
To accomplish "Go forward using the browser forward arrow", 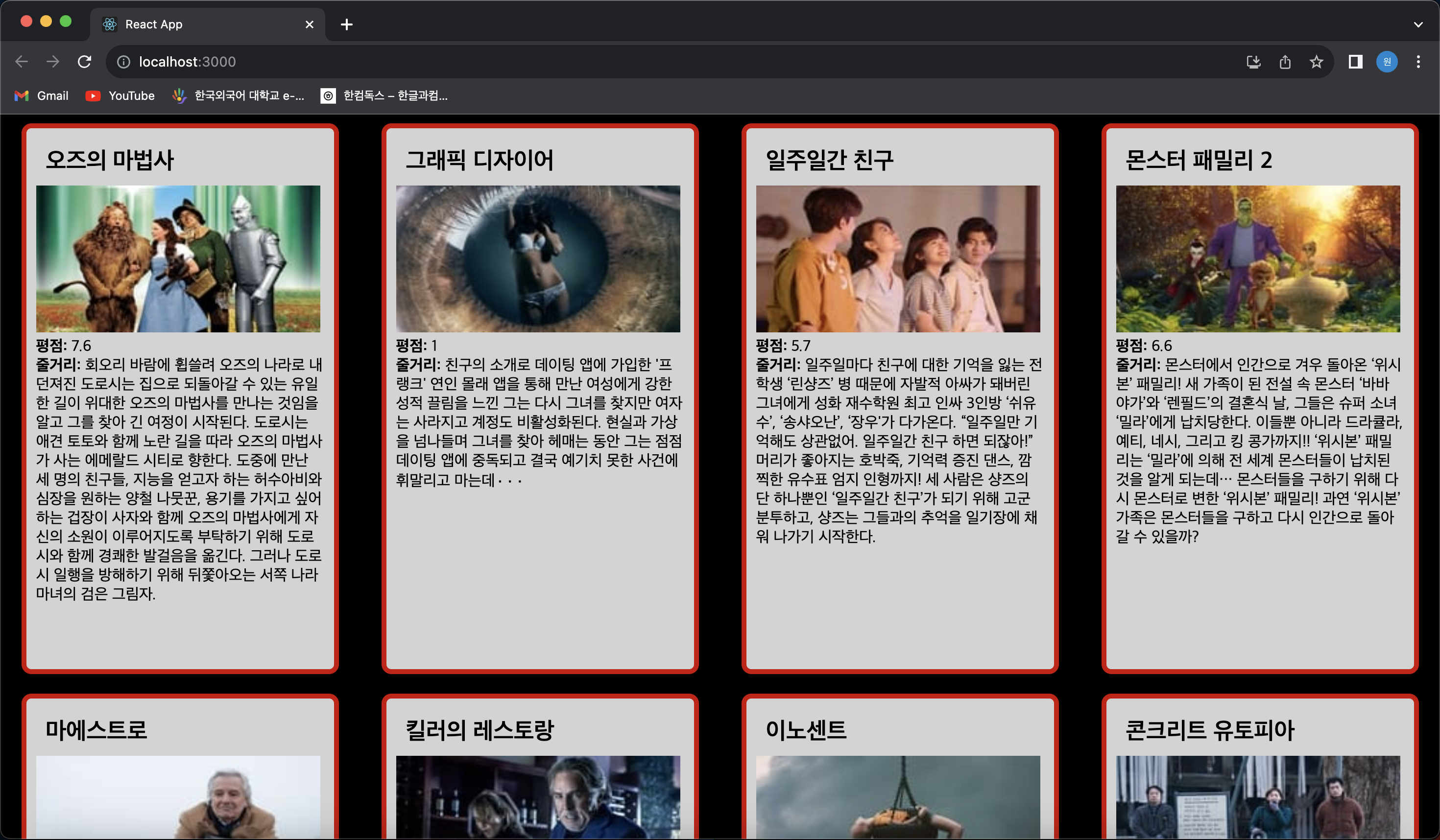I will click(x=53, y=62).
